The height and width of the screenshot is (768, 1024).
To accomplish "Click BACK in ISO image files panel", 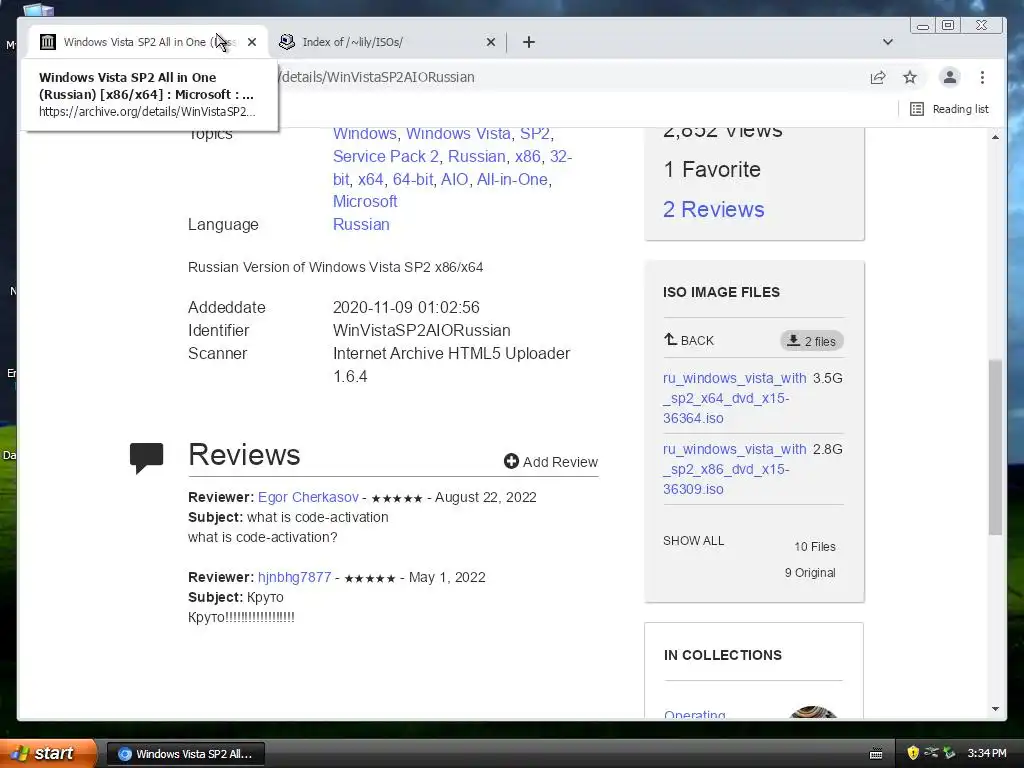I will tap(689, 340).
